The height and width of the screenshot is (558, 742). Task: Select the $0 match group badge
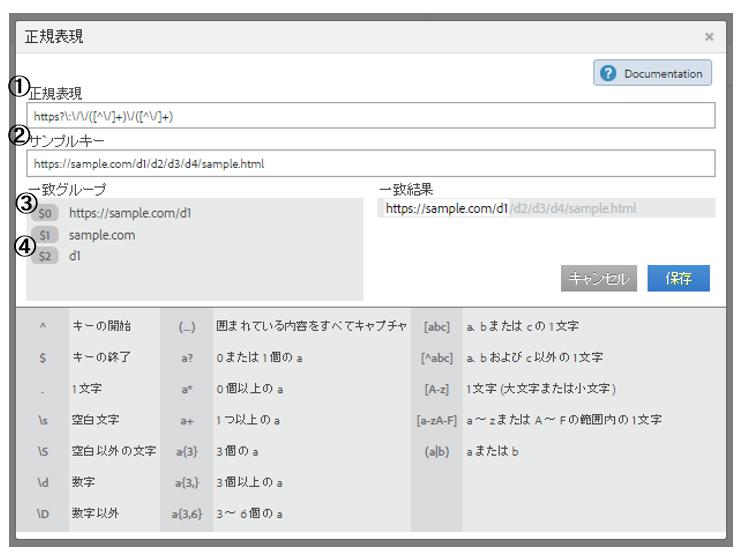pyautogui.click(x=45, y=213)
